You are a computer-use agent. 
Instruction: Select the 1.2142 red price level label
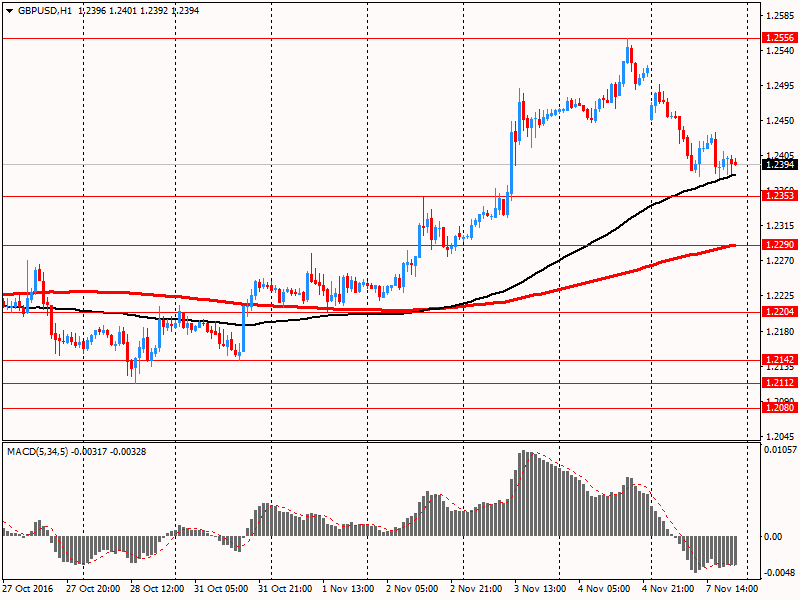click(780, 360)
